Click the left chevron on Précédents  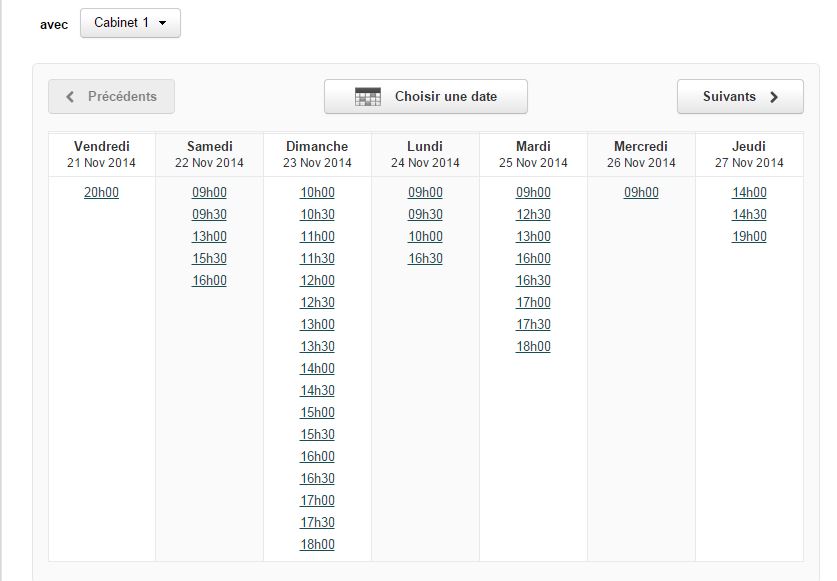point(70,97)
